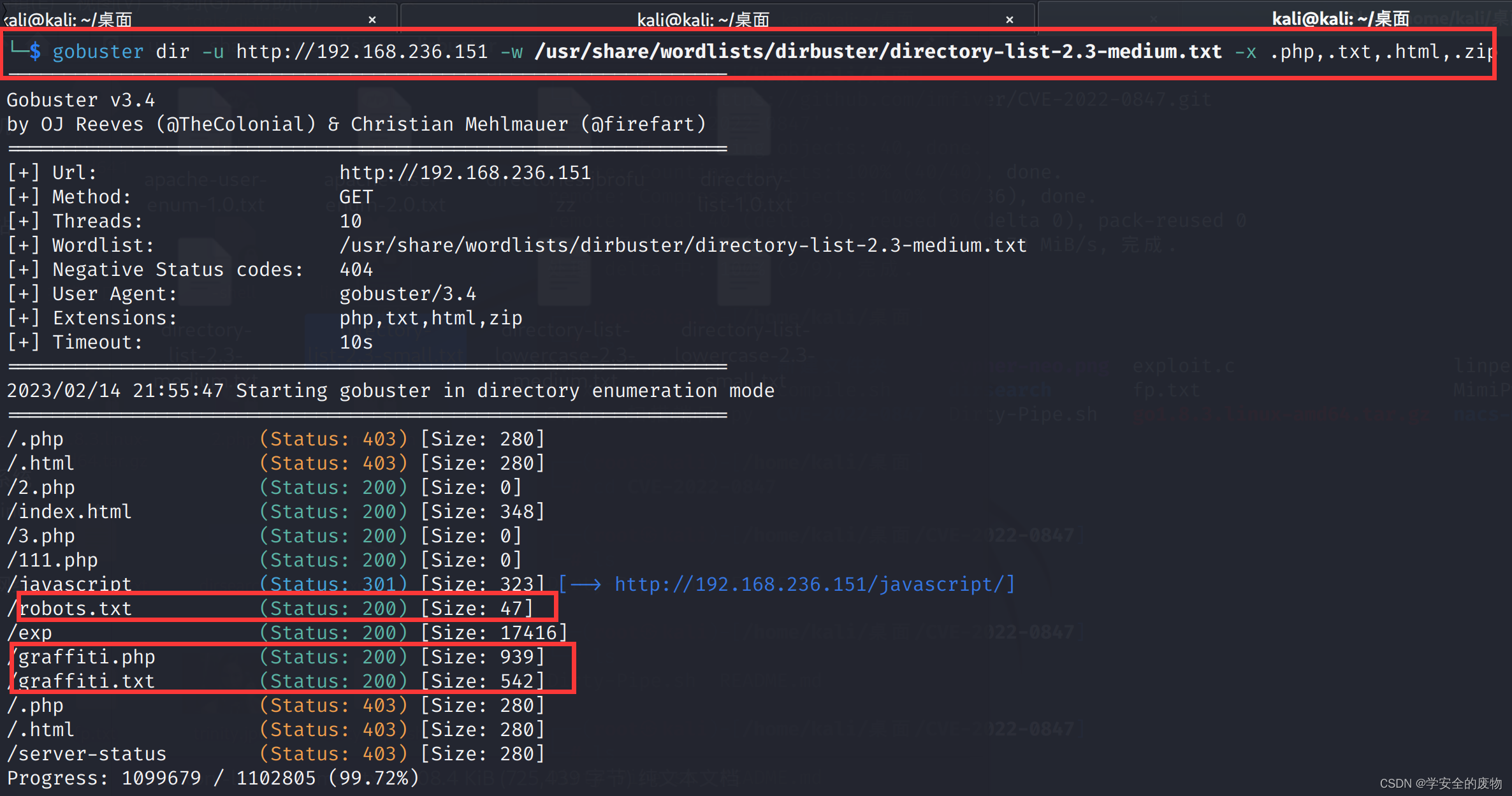Click the Method value GET
This screenshot has width=1512, height=796.
[x=356, y=196]
